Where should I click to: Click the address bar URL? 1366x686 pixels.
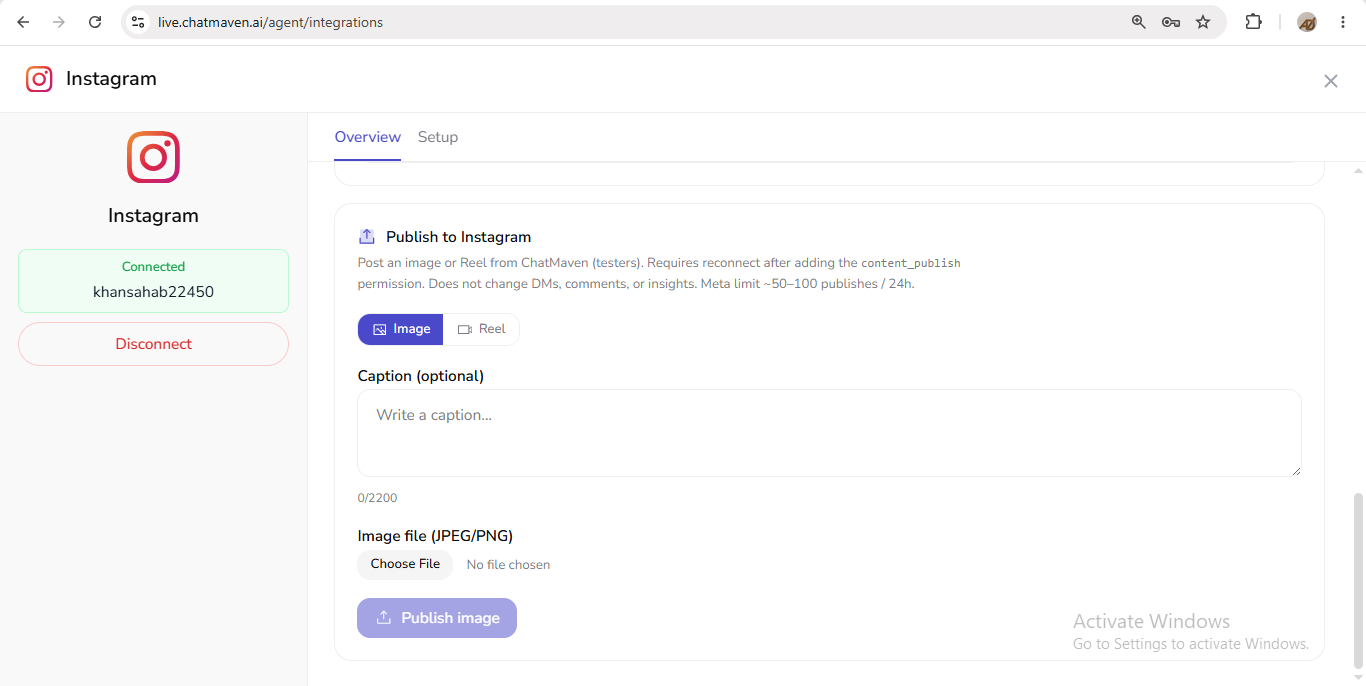[270, 22]
